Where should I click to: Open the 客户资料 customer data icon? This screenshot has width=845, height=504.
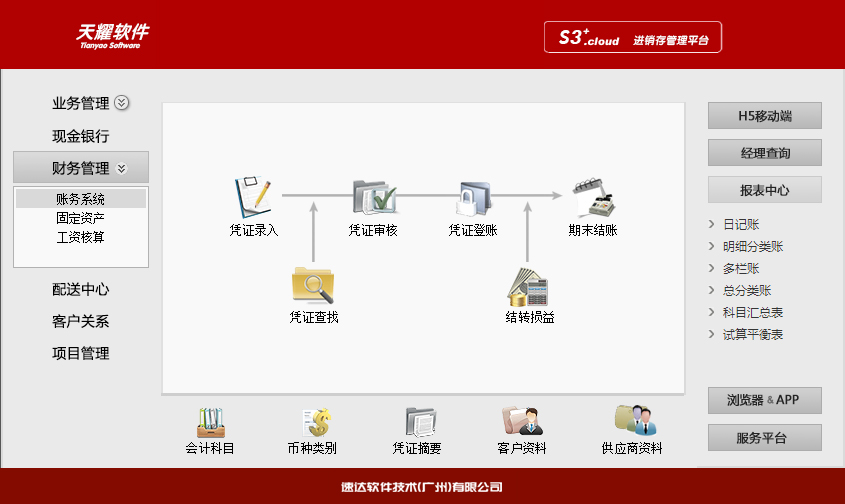[522, 421]
